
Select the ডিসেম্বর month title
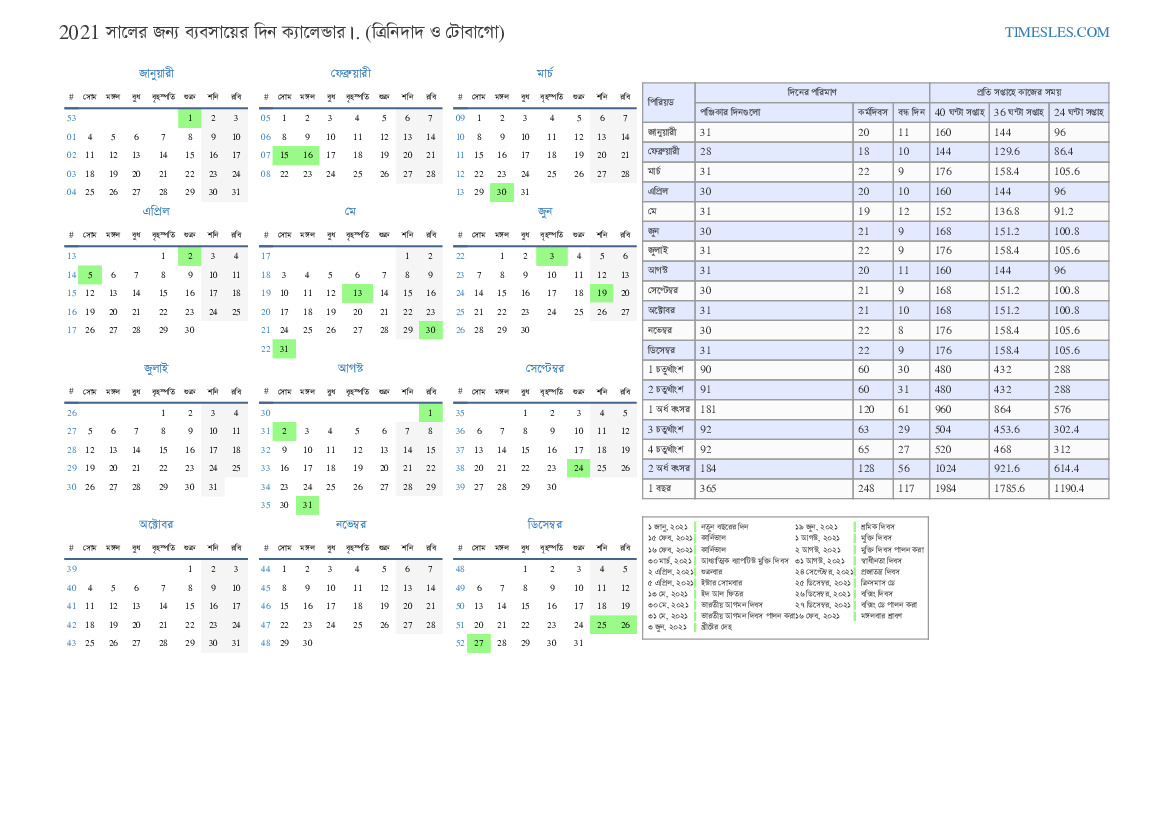click(x=544, y=524)
